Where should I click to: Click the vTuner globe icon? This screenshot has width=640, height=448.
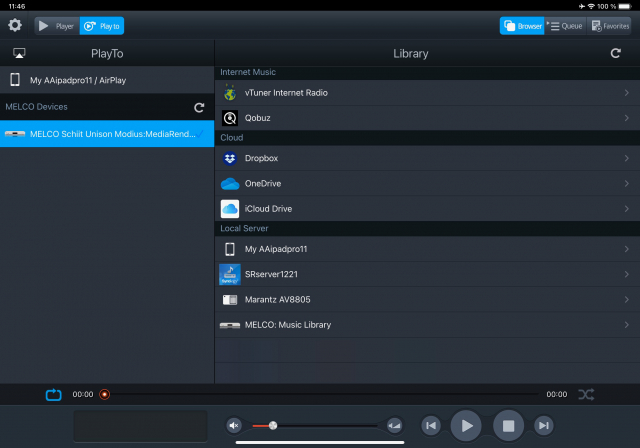(230, 93)
